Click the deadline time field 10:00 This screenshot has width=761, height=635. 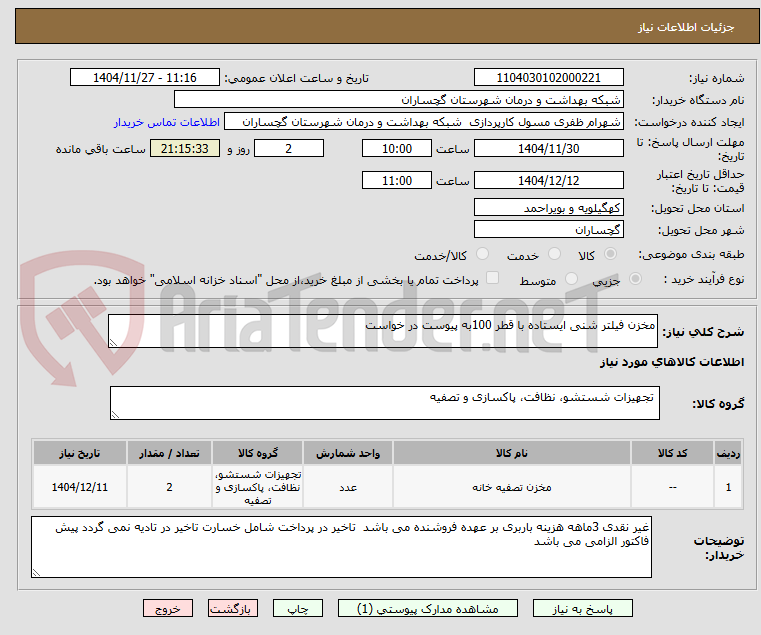[x=397, y=149]
